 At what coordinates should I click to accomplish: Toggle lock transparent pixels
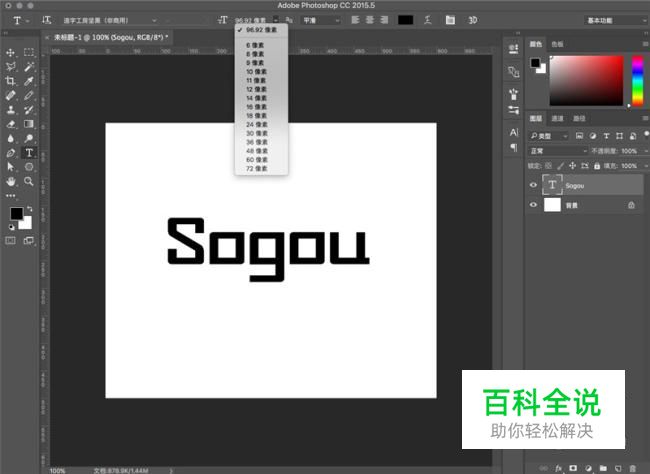coord(548,166)
